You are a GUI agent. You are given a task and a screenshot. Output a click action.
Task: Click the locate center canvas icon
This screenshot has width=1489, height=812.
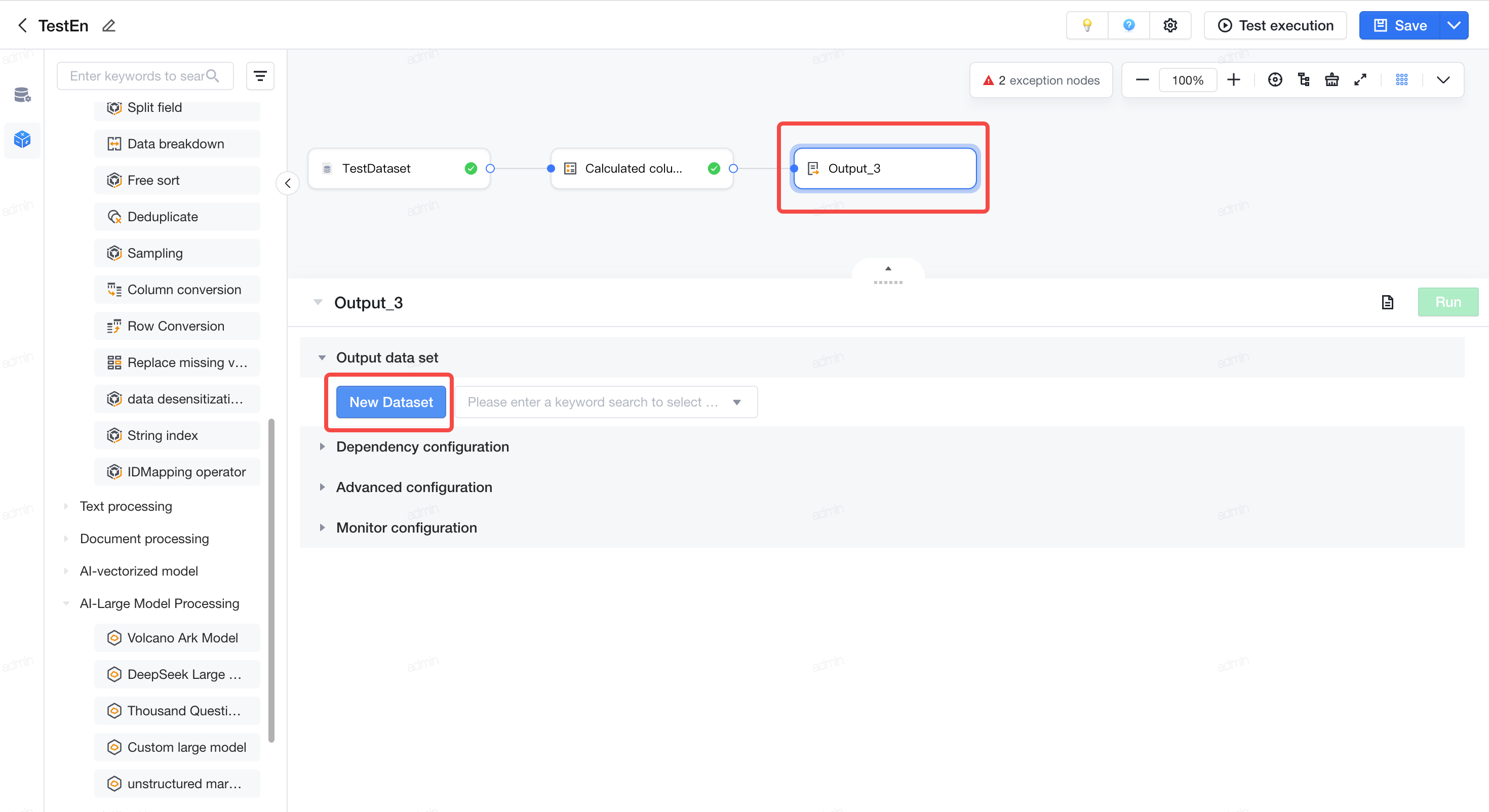point(1275,80)
